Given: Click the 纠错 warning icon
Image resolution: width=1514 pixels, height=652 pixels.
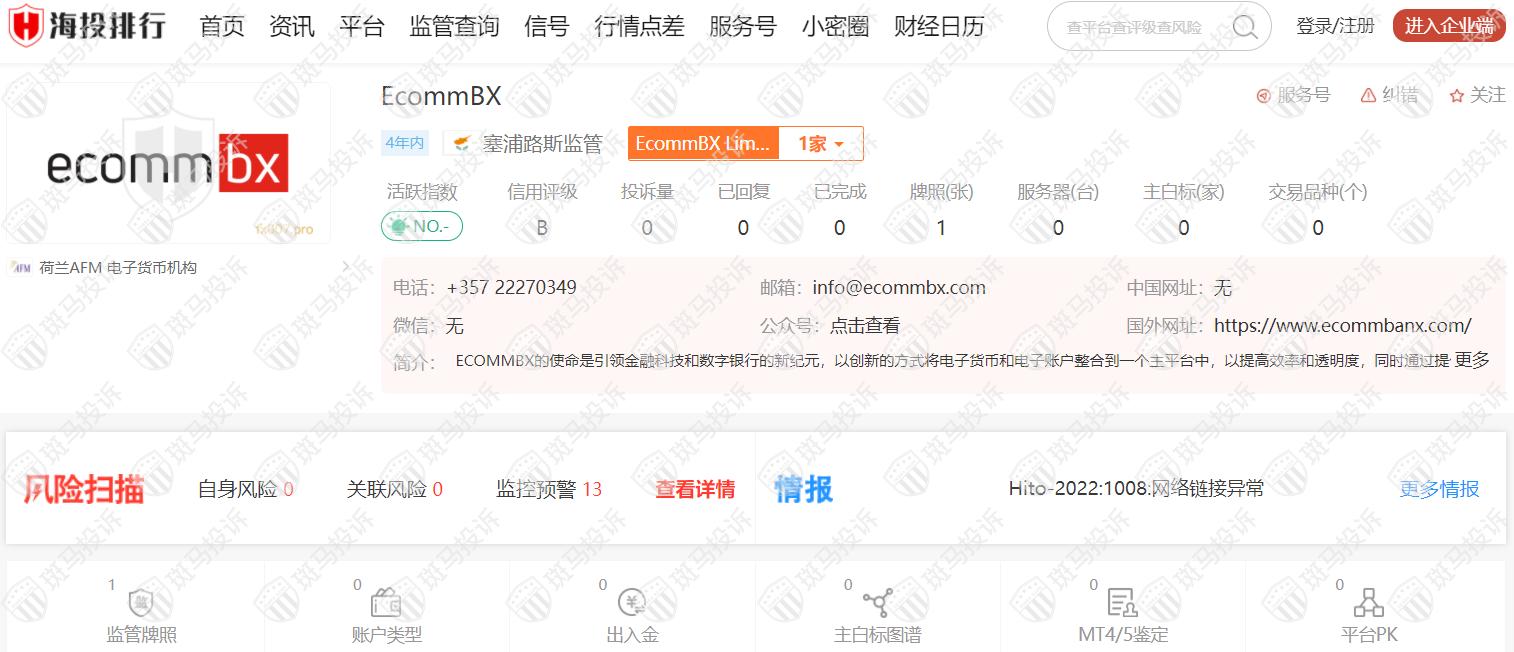Looking at the screenshot, I should click(x=1368, y=95).
